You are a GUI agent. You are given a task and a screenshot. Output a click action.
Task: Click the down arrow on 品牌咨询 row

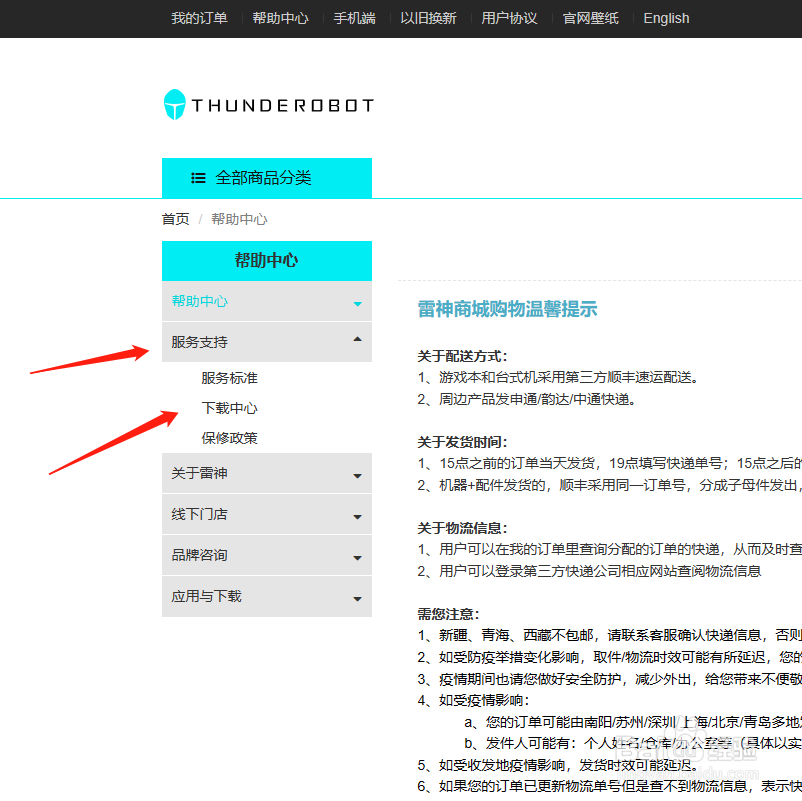coord(358,558)
